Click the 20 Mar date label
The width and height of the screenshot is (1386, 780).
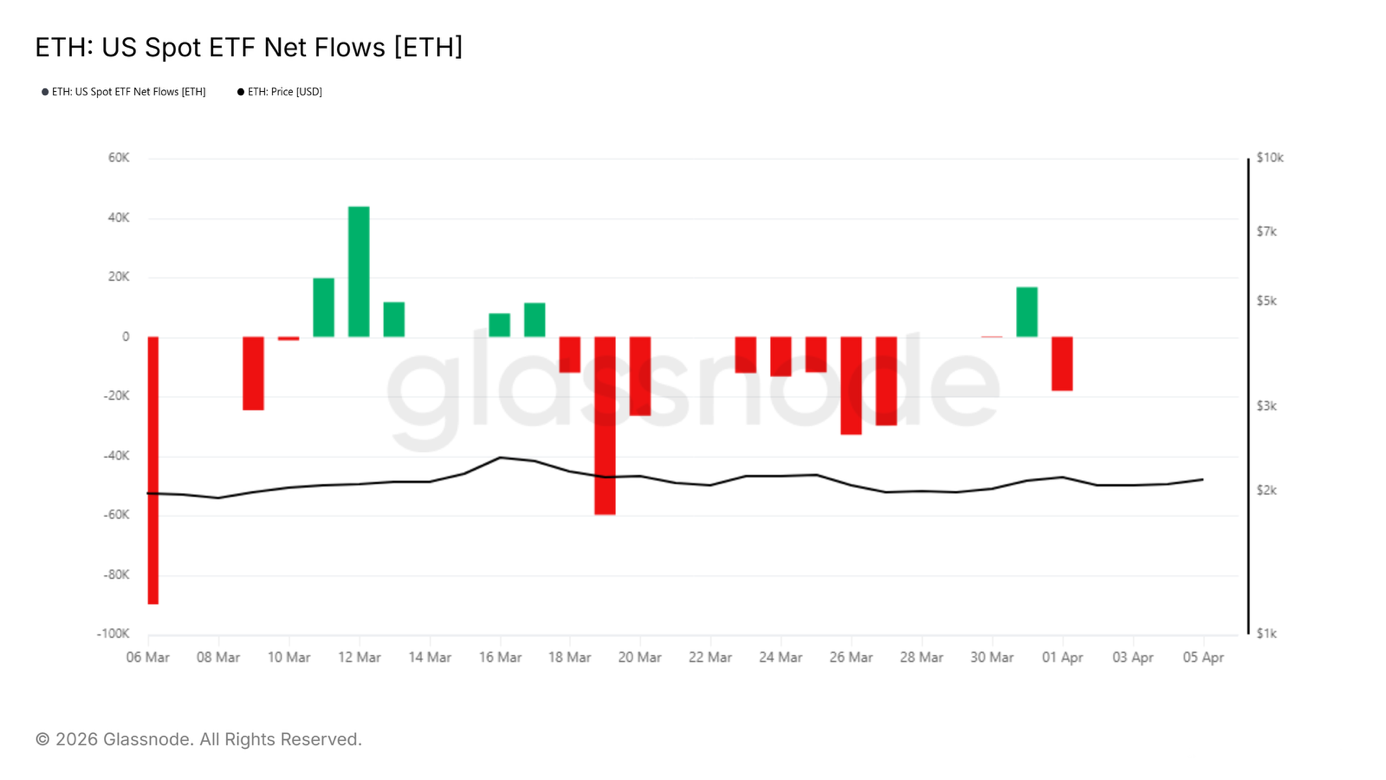tap(640, 657)
